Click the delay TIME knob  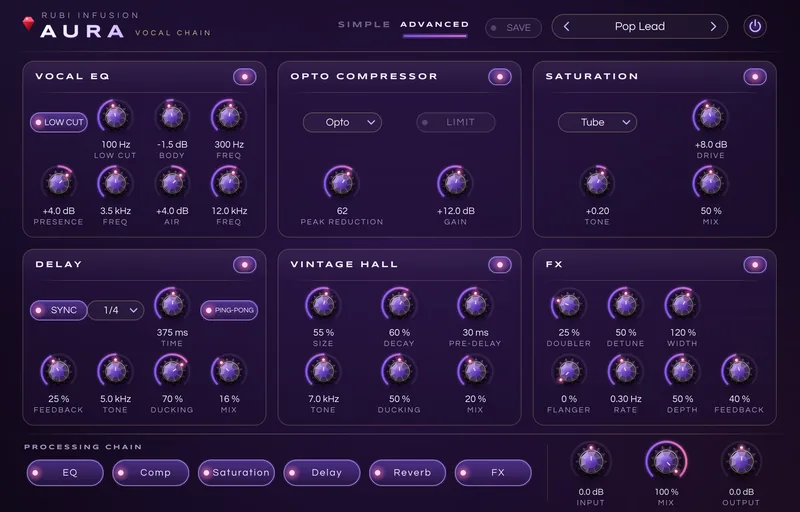click(172, 304)
